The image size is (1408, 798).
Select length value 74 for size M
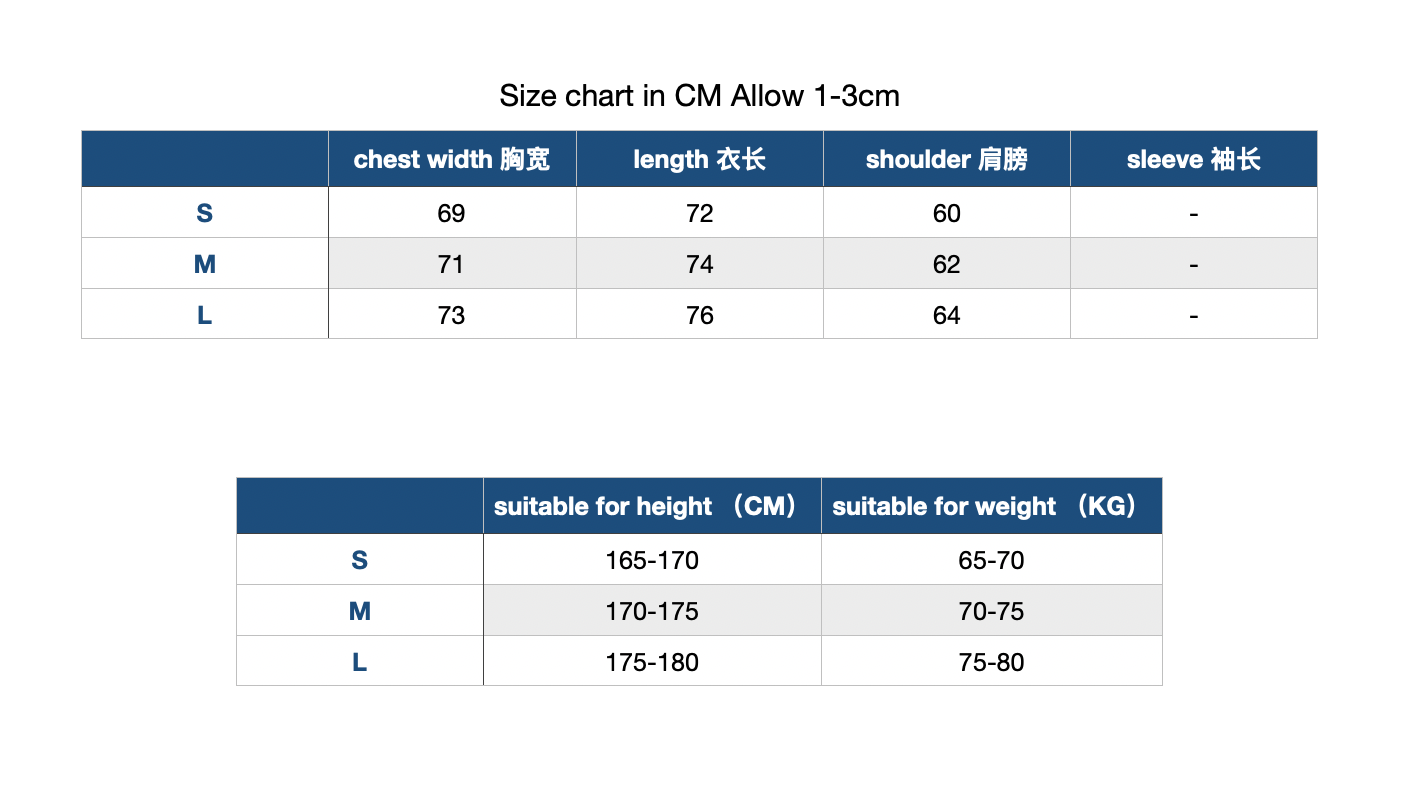click(x=700, y=264)
